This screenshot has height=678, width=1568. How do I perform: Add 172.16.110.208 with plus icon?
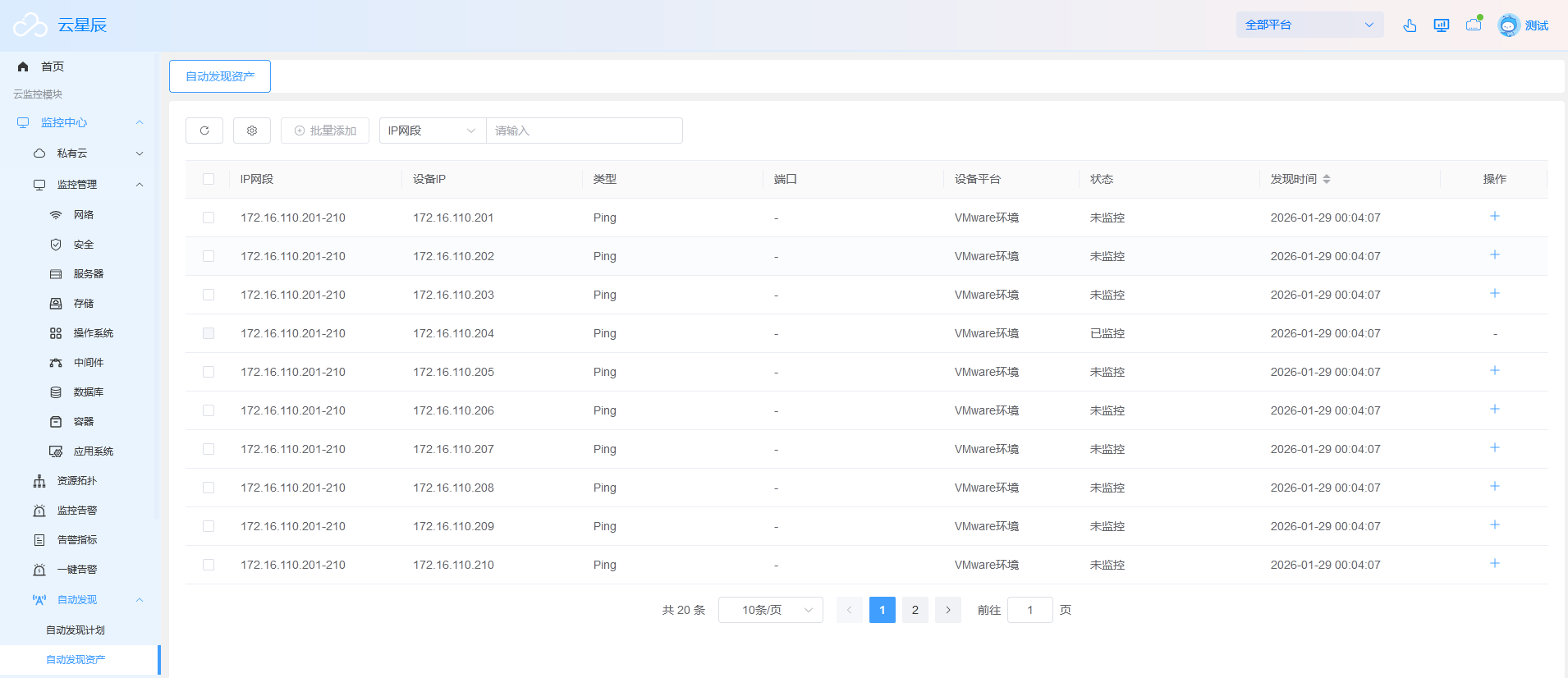click(1495, 486)
